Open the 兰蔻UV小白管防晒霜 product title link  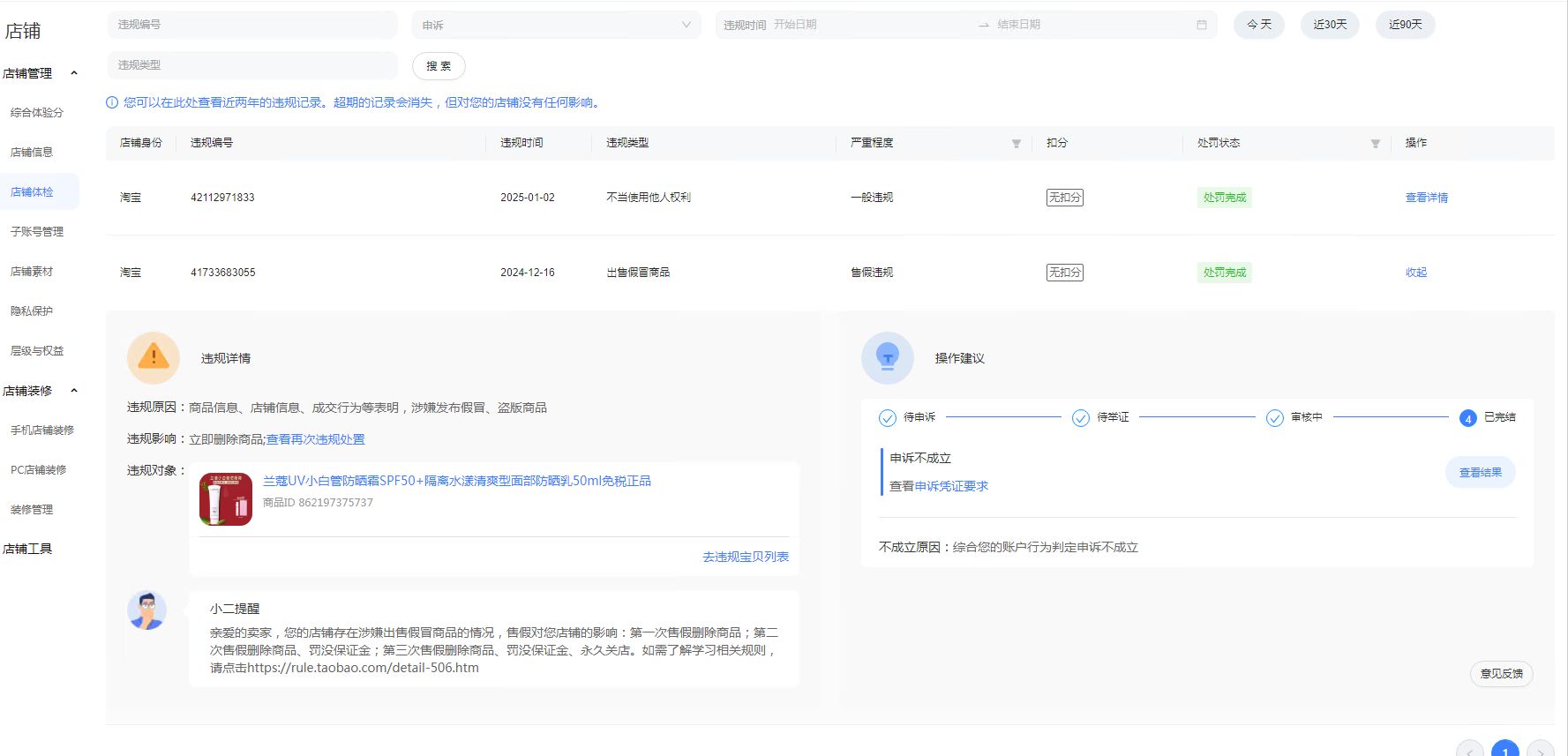[457, 481]
